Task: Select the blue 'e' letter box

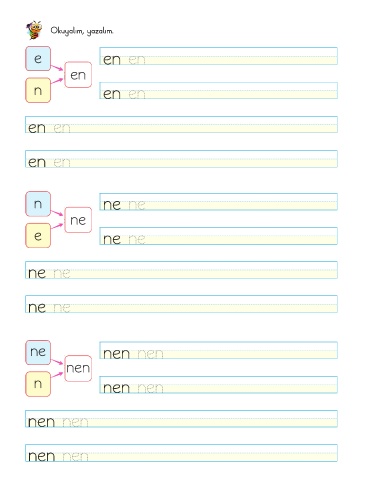Action: pyautogui.click(x=38, y=59)
